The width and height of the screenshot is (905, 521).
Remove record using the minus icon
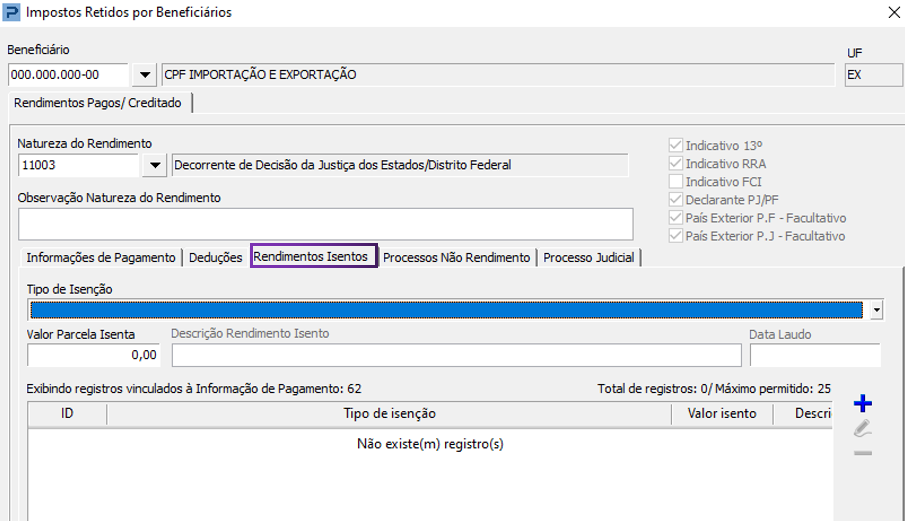click(x=862, y=453)
